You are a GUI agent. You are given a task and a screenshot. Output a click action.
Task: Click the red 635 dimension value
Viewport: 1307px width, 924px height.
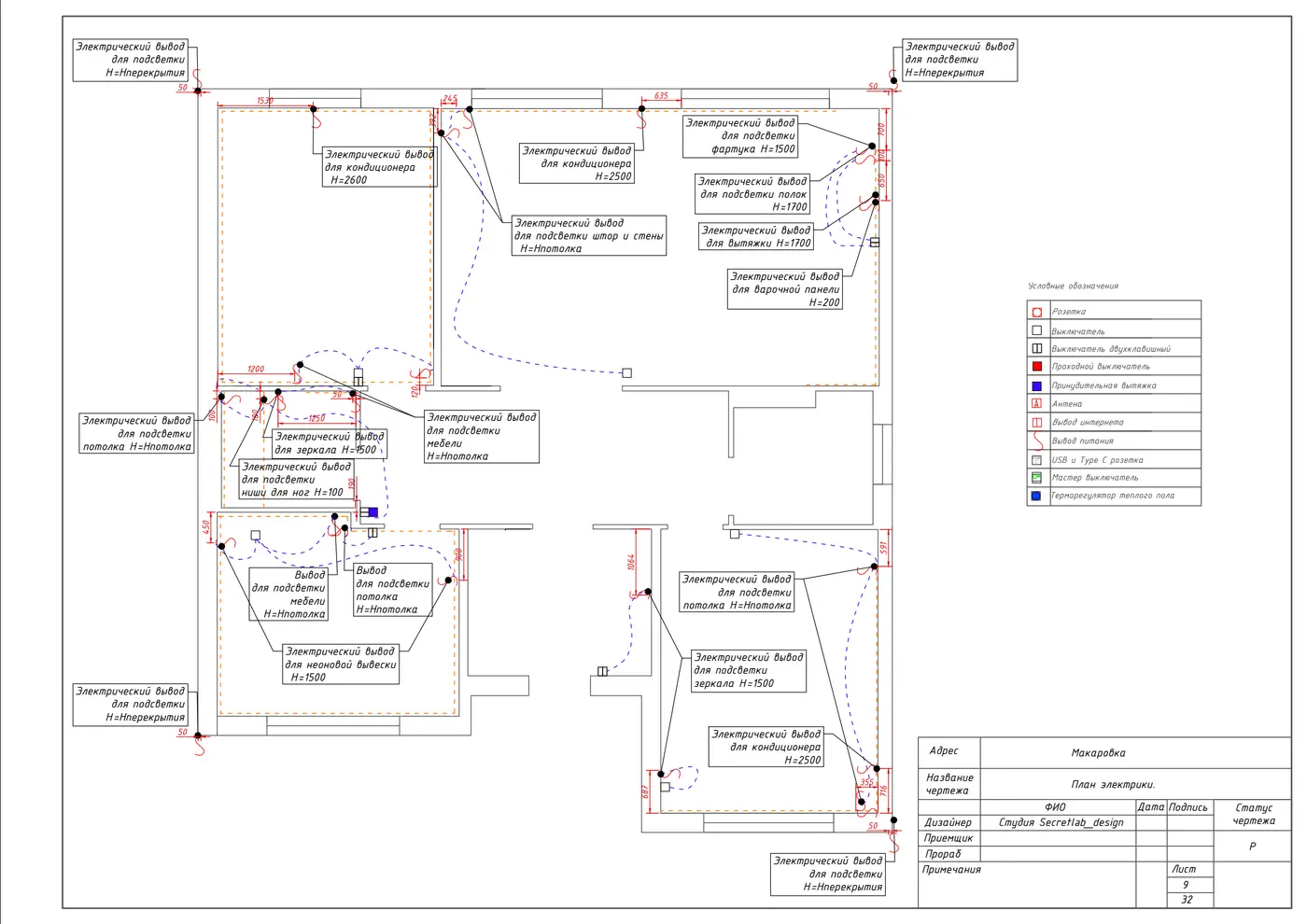click(661, 95)
